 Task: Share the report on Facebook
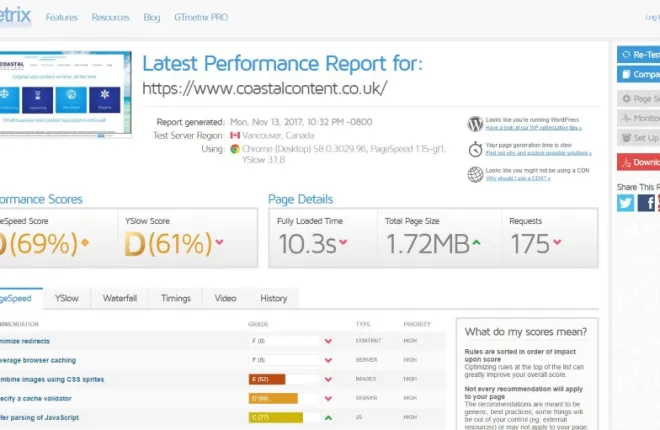646,203
